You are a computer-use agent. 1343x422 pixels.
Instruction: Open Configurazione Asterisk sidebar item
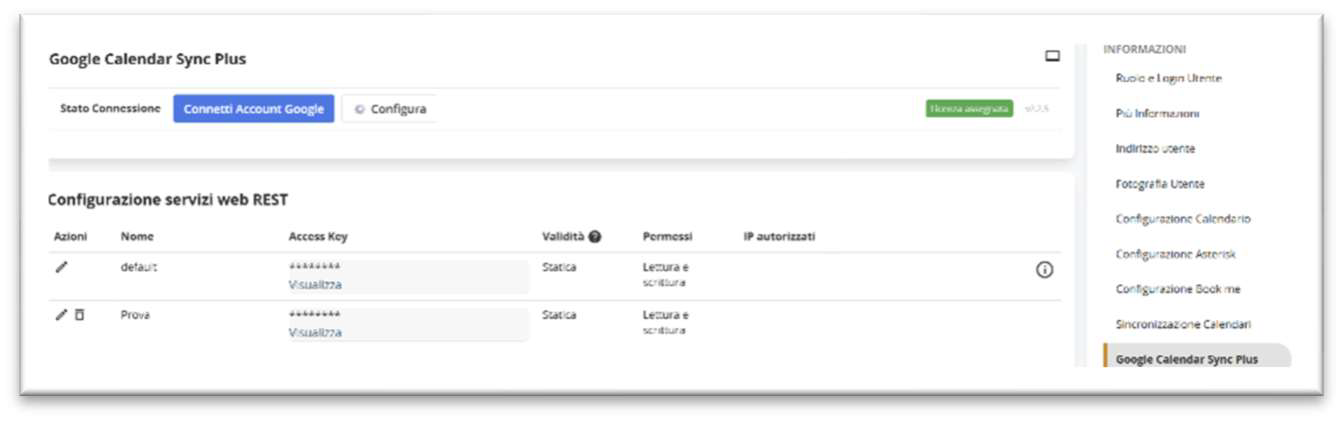1176,254
